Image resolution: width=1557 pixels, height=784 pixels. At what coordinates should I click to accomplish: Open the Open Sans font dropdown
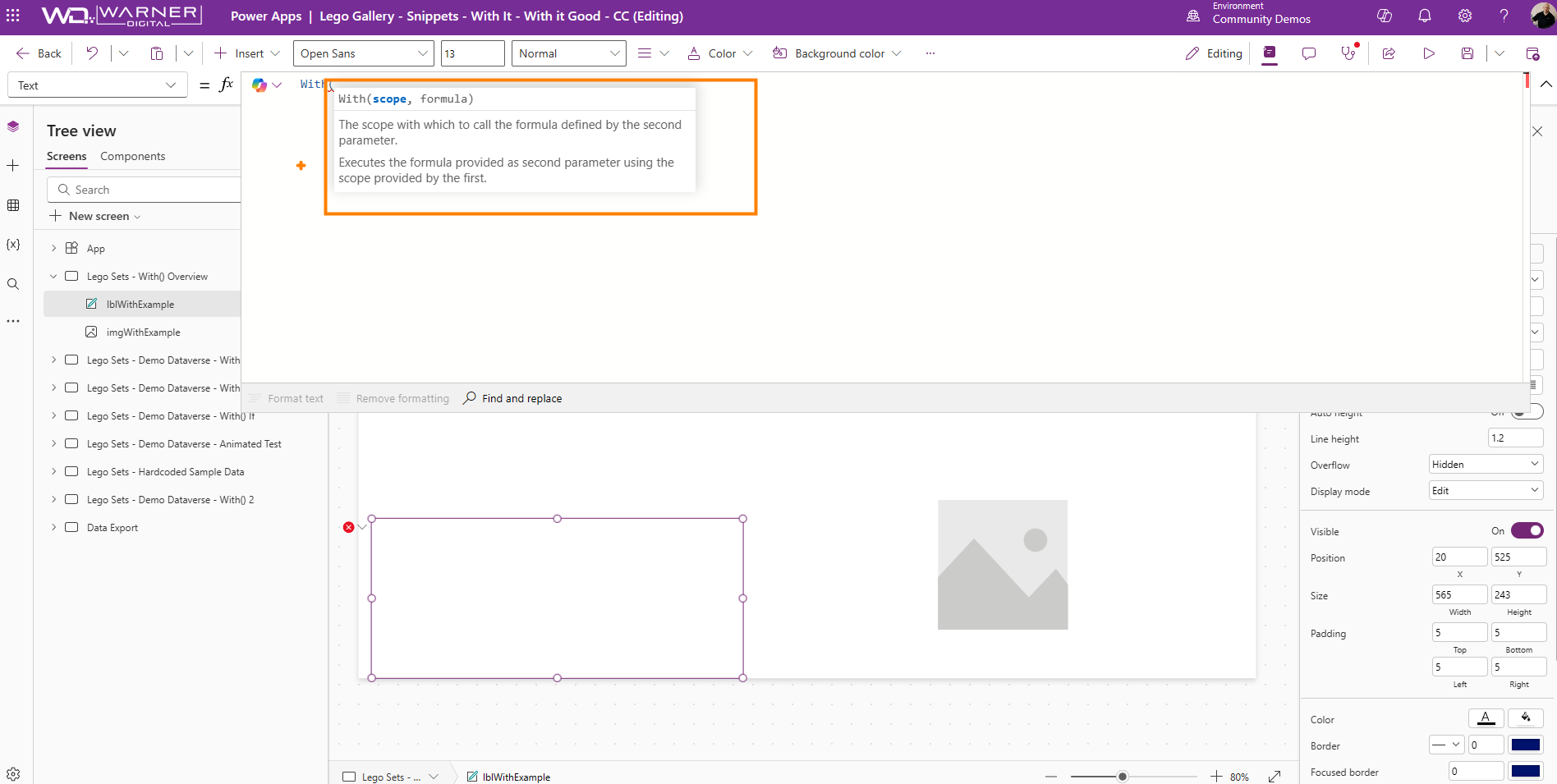[364, 53]
